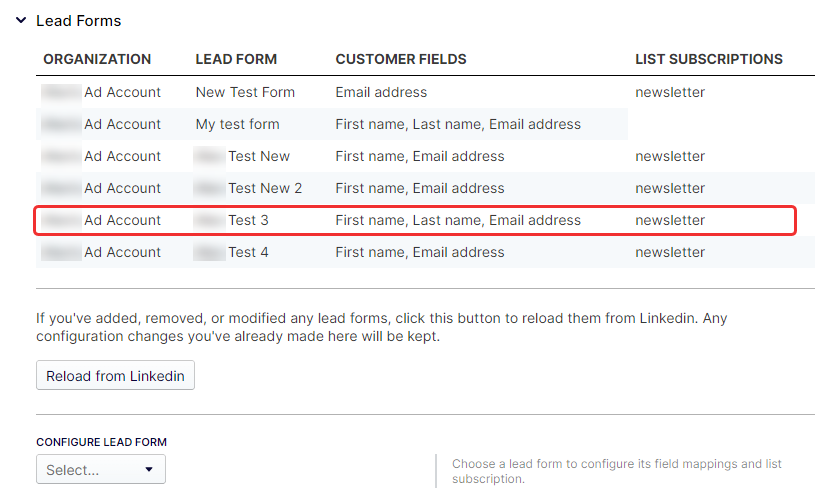Click the newsletter subscription for New Test Form

pos(670,92)
